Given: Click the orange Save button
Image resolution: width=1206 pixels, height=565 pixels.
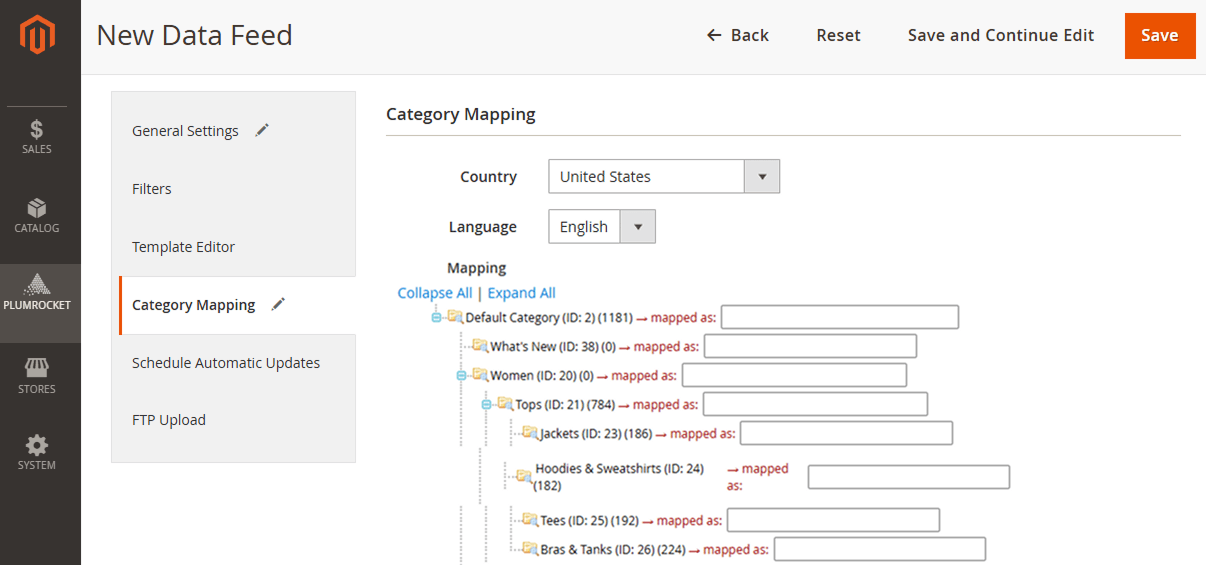Looking at the screenshot, I should [x=1160, y=36].
